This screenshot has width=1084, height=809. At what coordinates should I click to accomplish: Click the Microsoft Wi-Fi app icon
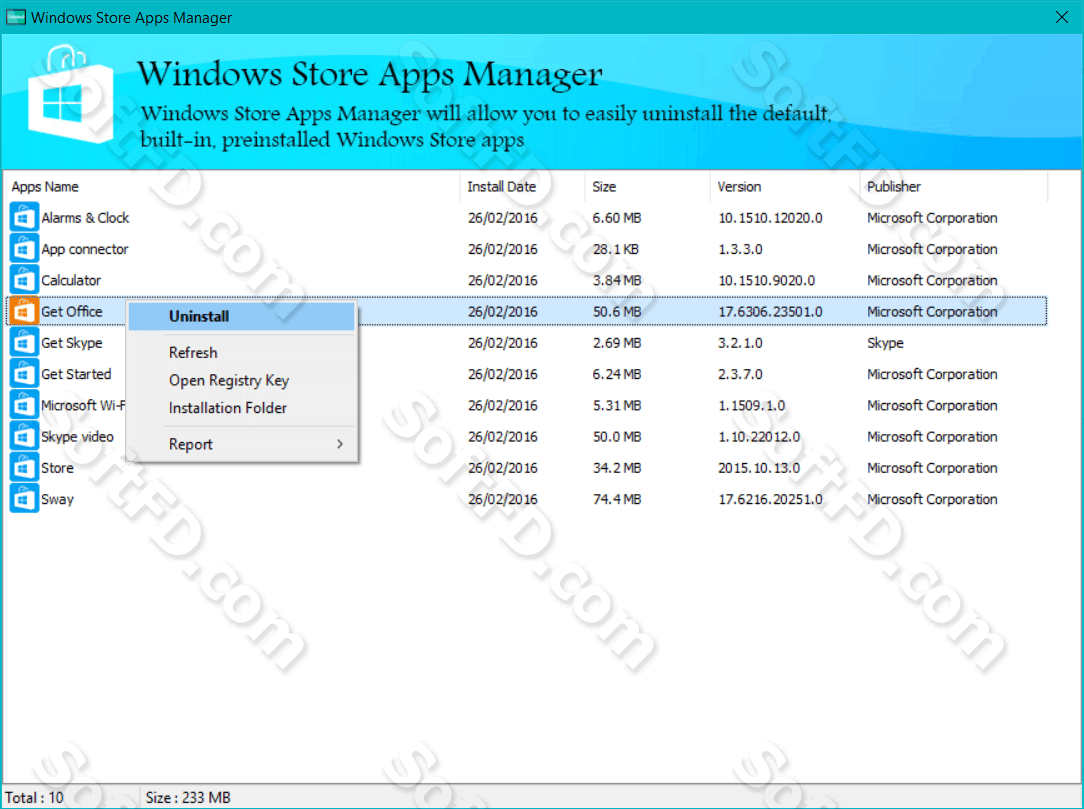point(24,404)
